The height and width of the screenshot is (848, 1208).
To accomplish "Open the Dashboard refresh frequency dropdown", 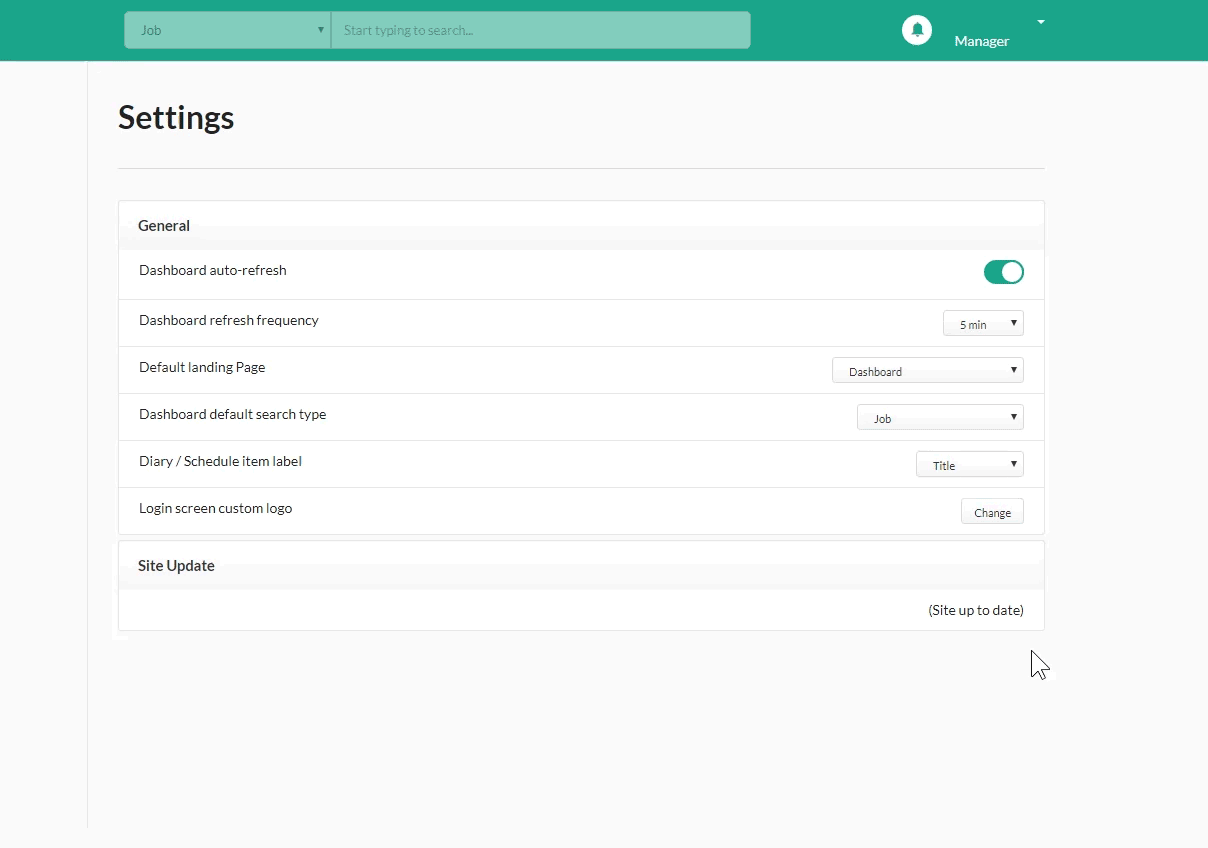I will click(982, 322).
